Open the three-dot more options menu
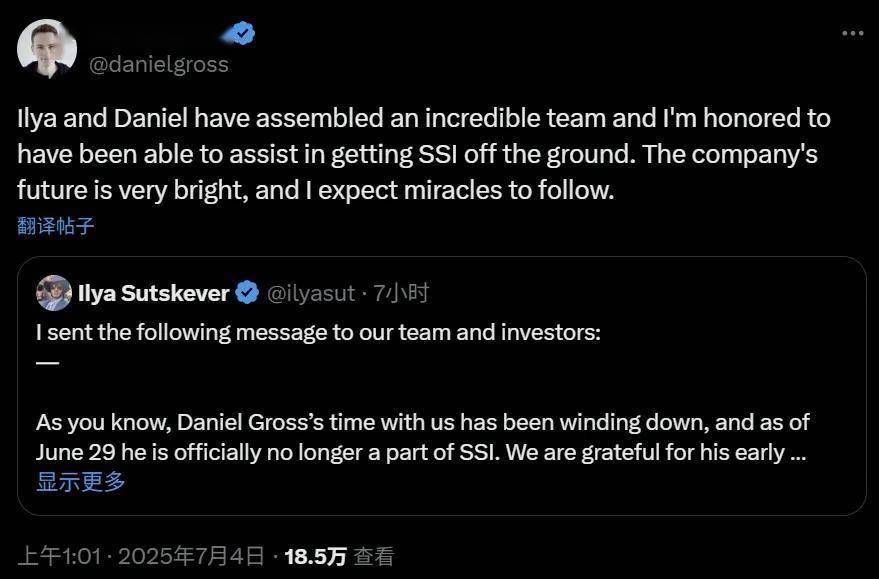879x579 pixels. (x=851, y=33)
